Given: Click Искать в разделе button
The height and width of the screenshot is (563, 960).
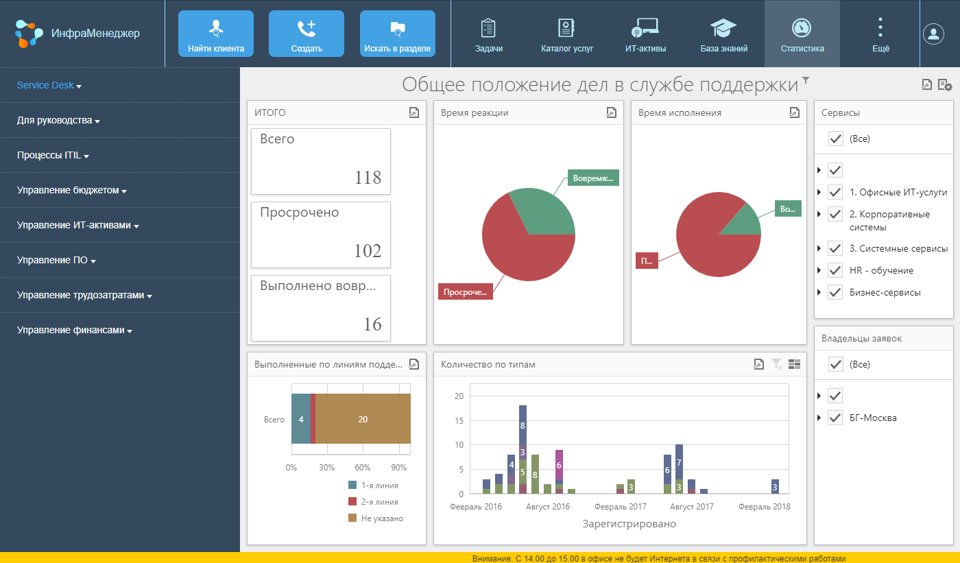Looking at the screenshot, I should (x=397, y=34).
